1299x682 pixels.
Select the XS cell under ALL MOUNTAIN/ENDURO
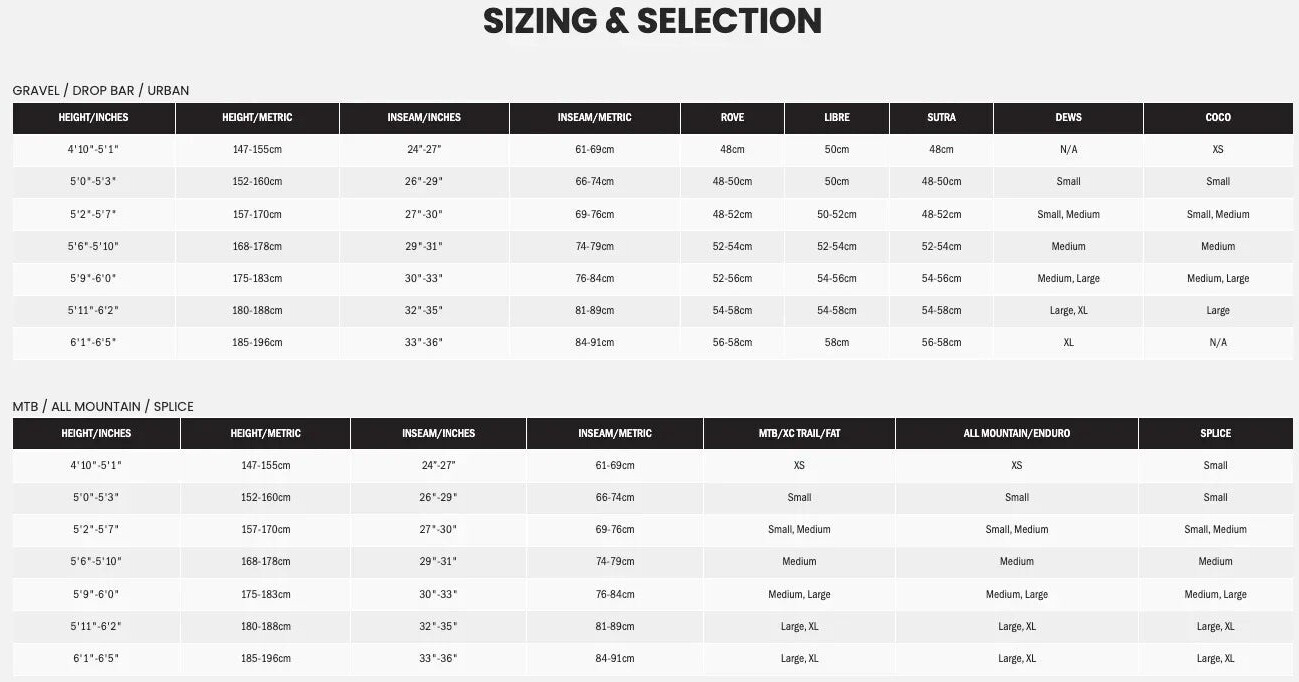point(1016,466)
